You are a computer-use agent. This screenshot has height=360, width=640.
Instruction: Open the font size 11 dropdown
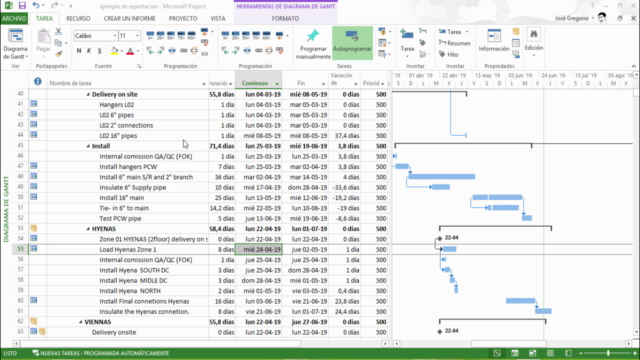tap(137, 36)
